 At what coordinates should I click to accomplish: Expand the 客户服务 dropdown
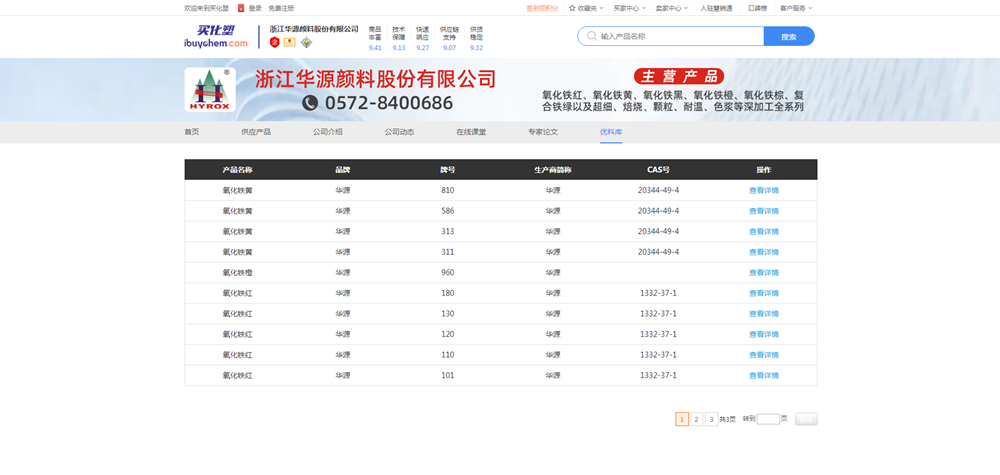tap(797, 8)
